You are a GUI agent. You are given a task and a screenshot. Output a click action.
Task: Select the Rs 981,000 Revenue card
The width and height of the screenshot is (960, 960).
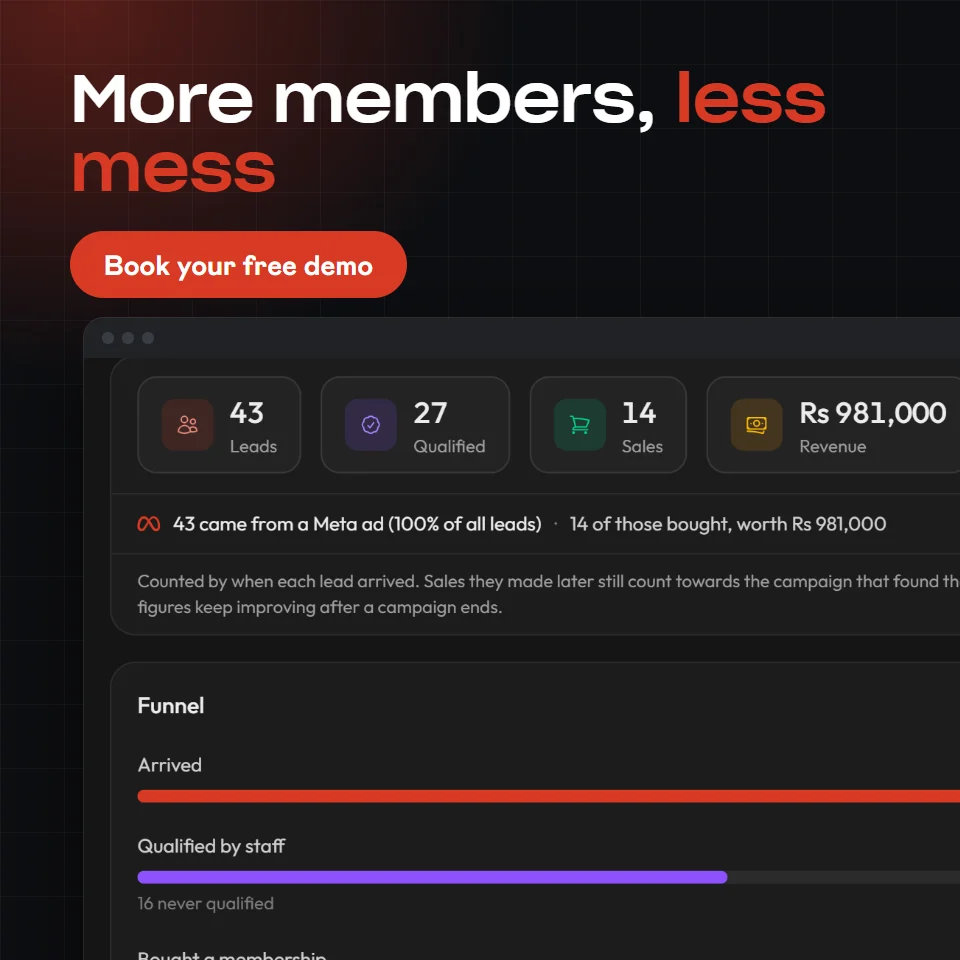(x=833, y=424)
